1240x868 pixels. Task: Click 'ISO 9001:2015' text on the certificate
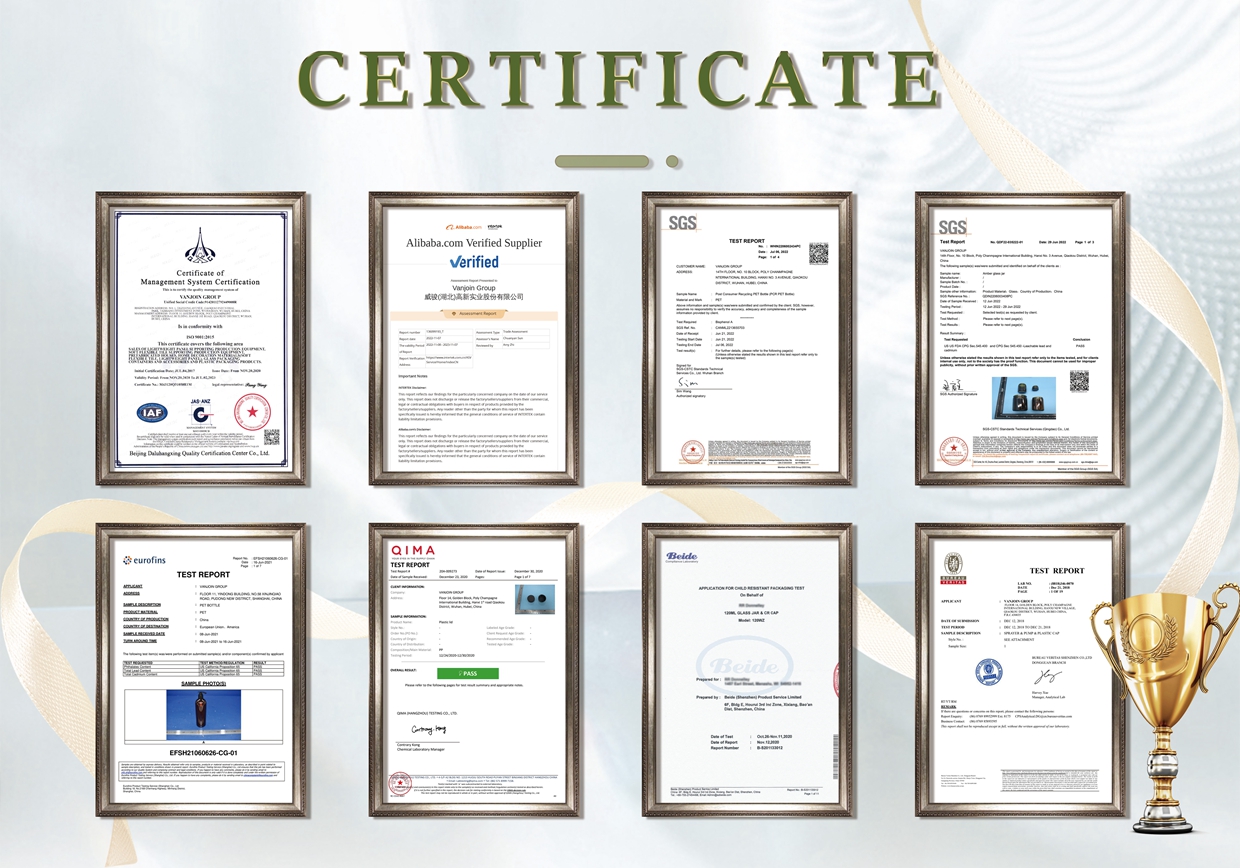point(201,336)
